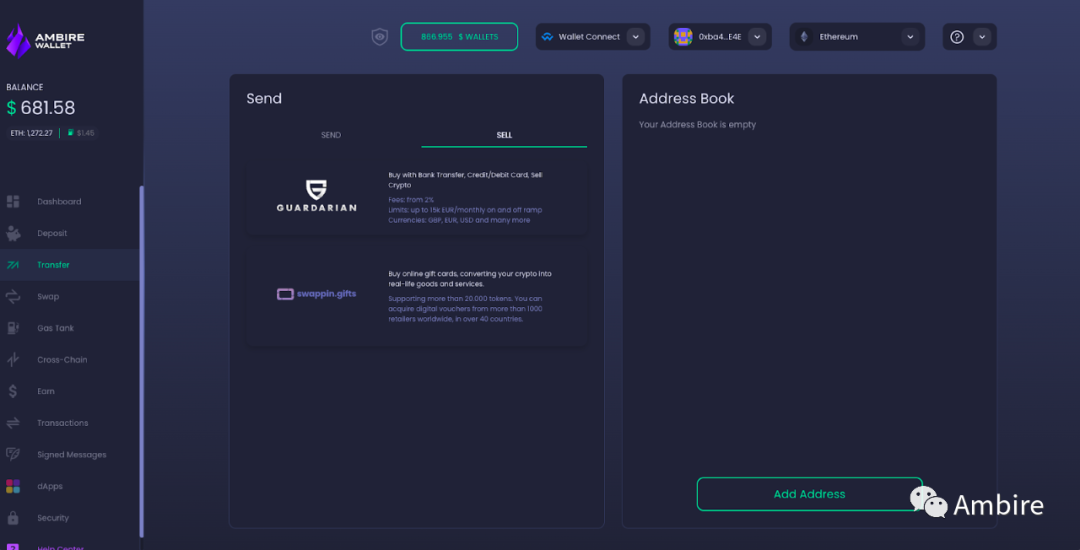
Task: Click the Gas Tank pump icon
Action: [13, 328]
